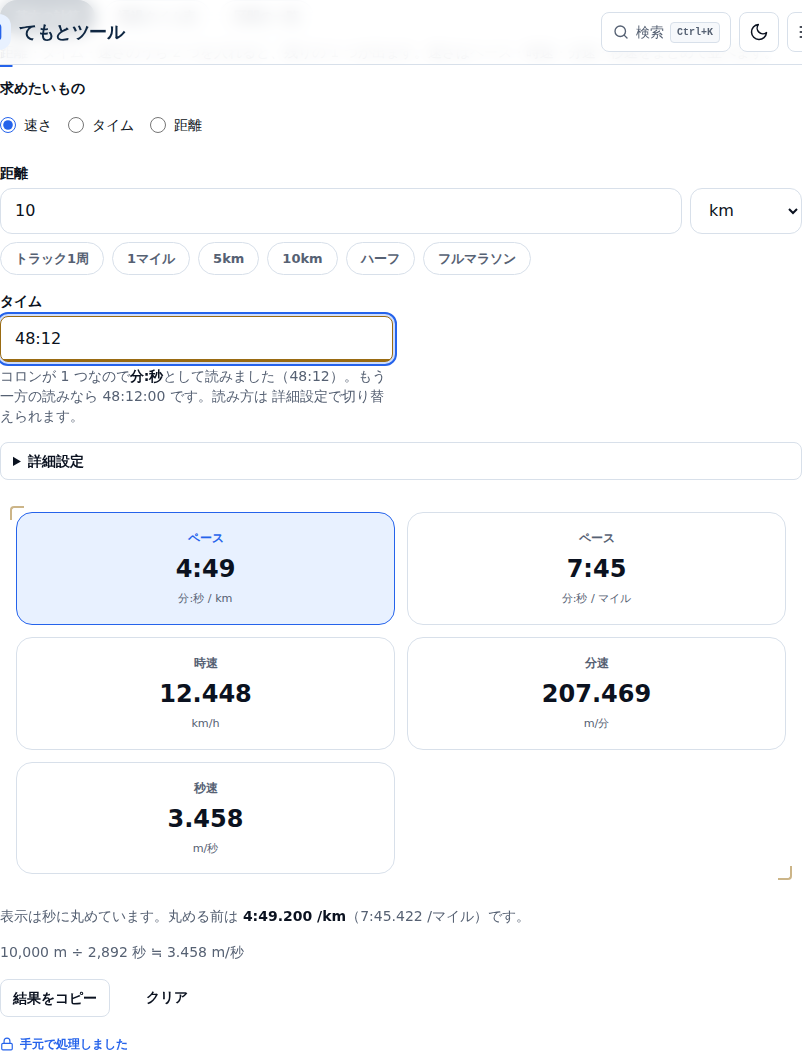Choose the 1マイル preset
802x1058 pixels.
click(151, 258)
